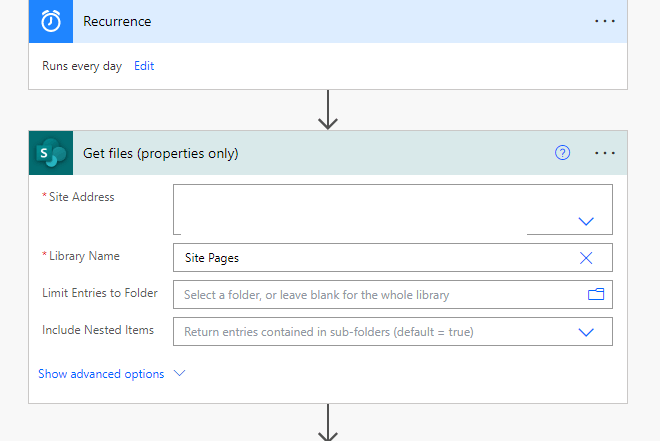Expand the Site Address dropdown chevron
Image resolution: width=660 pixels, height=441 pixels.
click(x=586, y=221)
